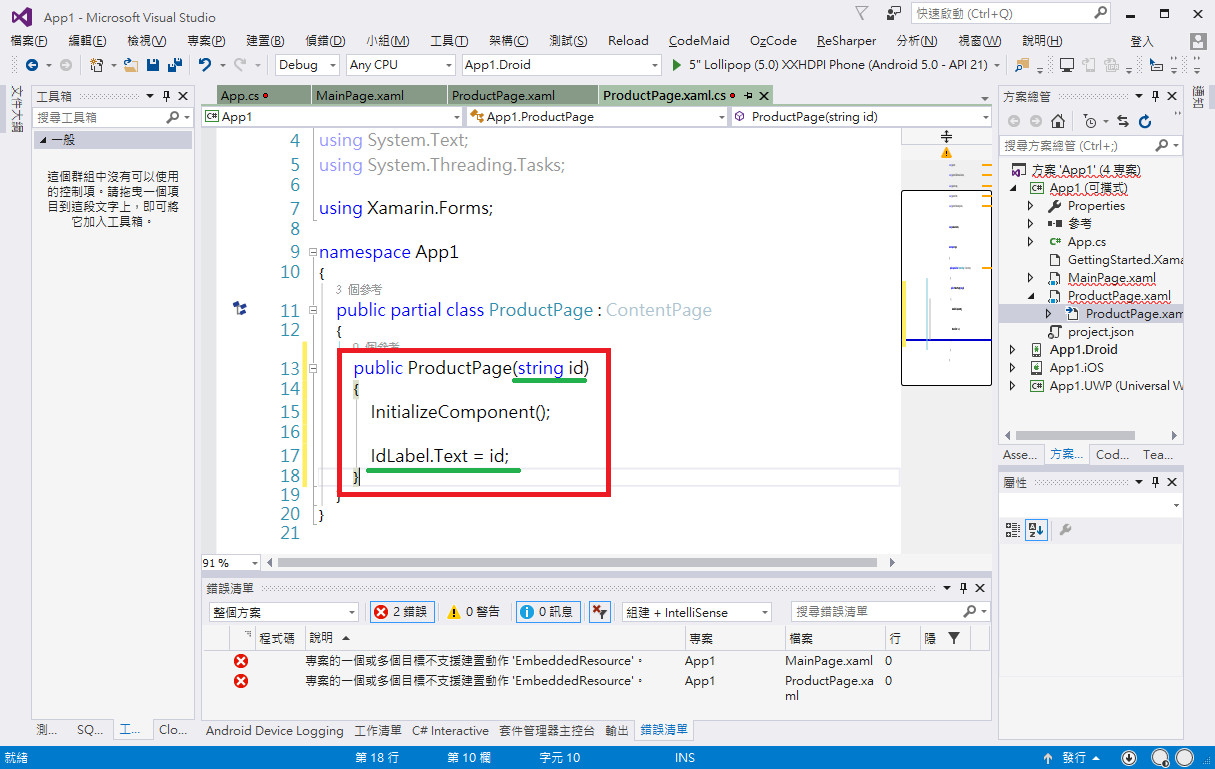Open the Android Device Logging tab

pyautogui.click(x=274, y=731)
